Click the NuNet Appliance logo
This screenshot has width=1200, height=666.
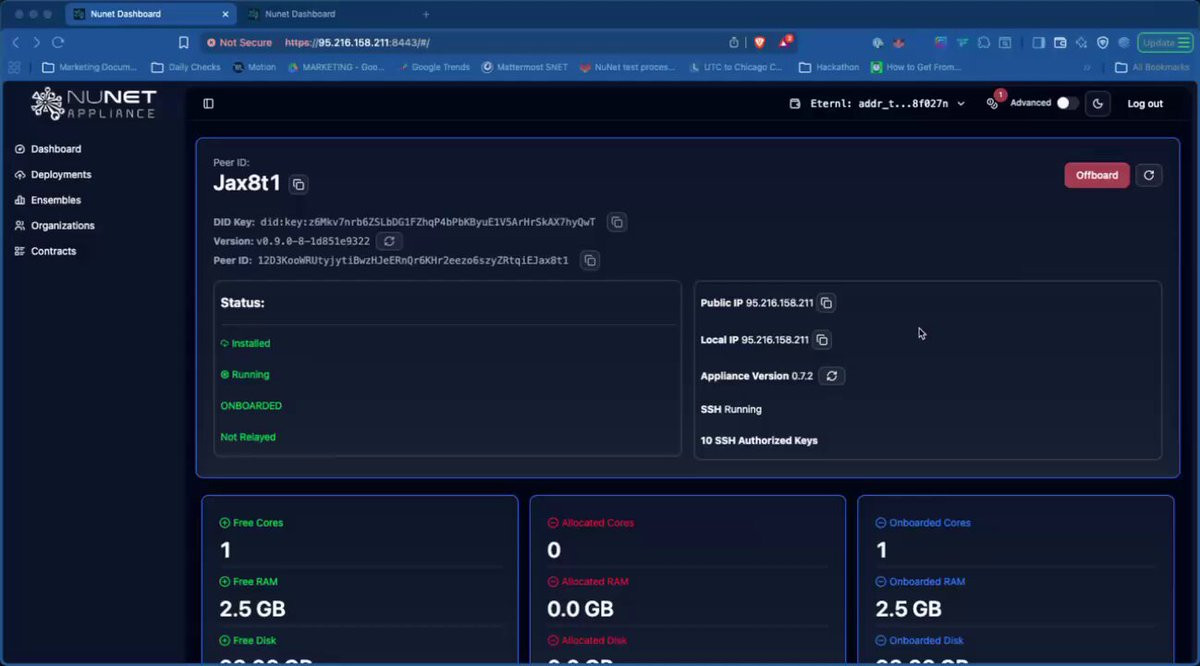(x=94, y=103)
